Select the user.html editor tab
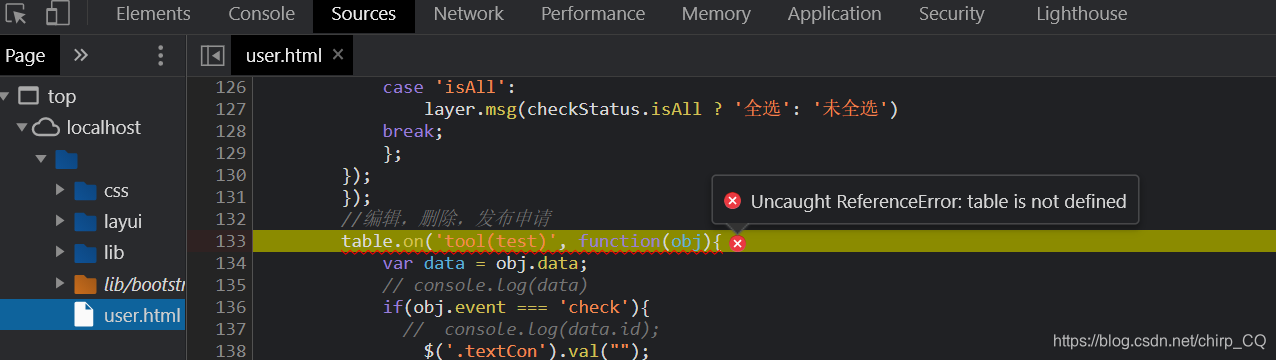 [284, 56]
